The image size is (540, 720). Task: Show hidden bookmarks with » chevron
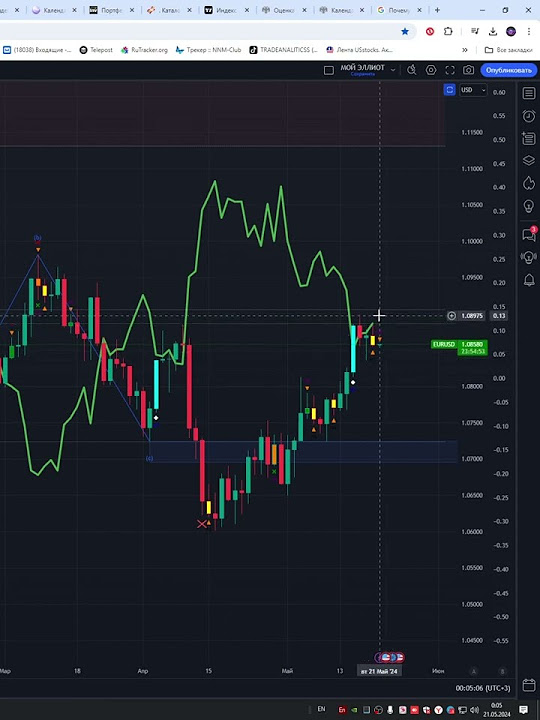pos(465,50)
